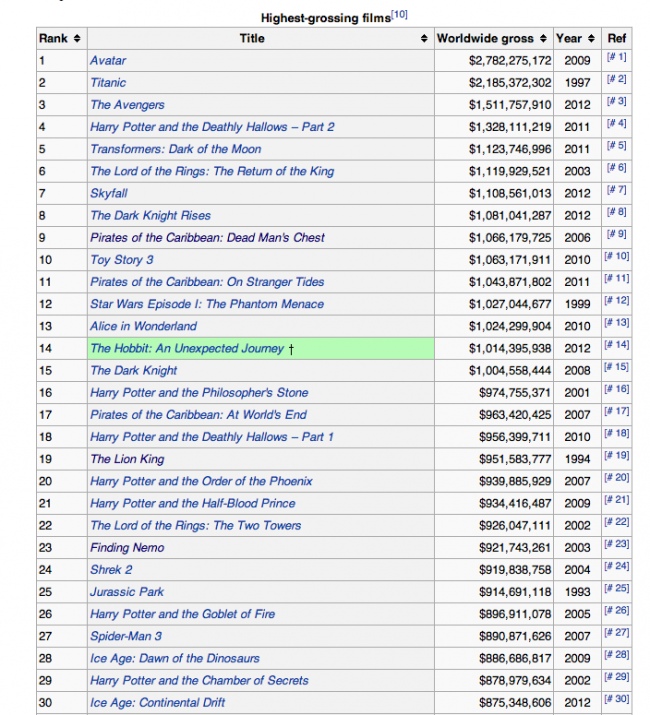Follow reference [# 19] for The Lion King
650x715 pixels.
click(617, 455)
